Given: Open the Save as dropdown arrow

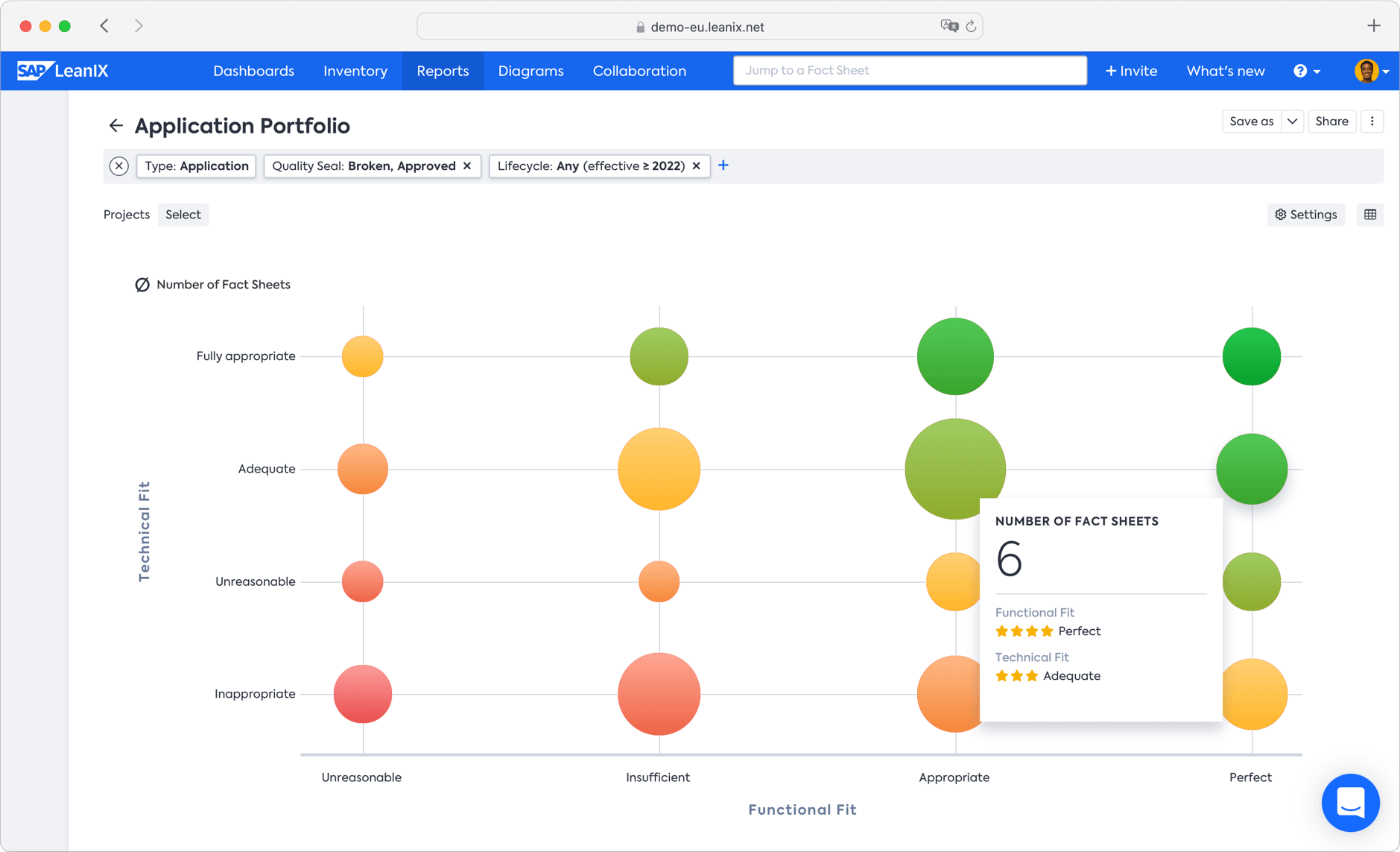Looking at the screenshot, I should point(1291,121).
